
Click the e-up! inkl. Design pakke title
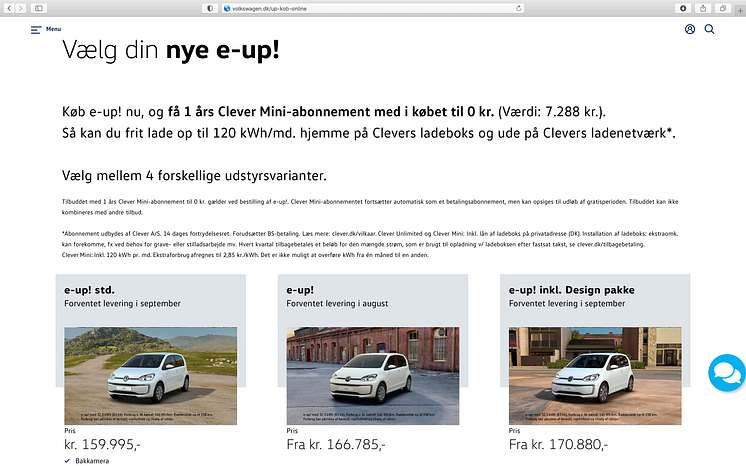coord(571,290)
